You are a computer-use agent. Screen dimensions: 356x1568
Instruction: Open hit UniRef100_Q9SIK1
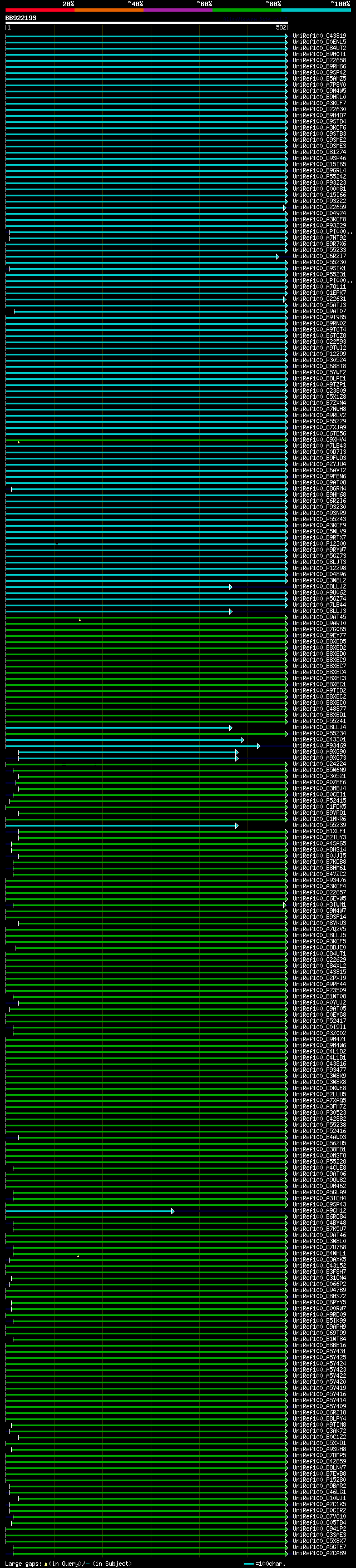click(319, 269)
